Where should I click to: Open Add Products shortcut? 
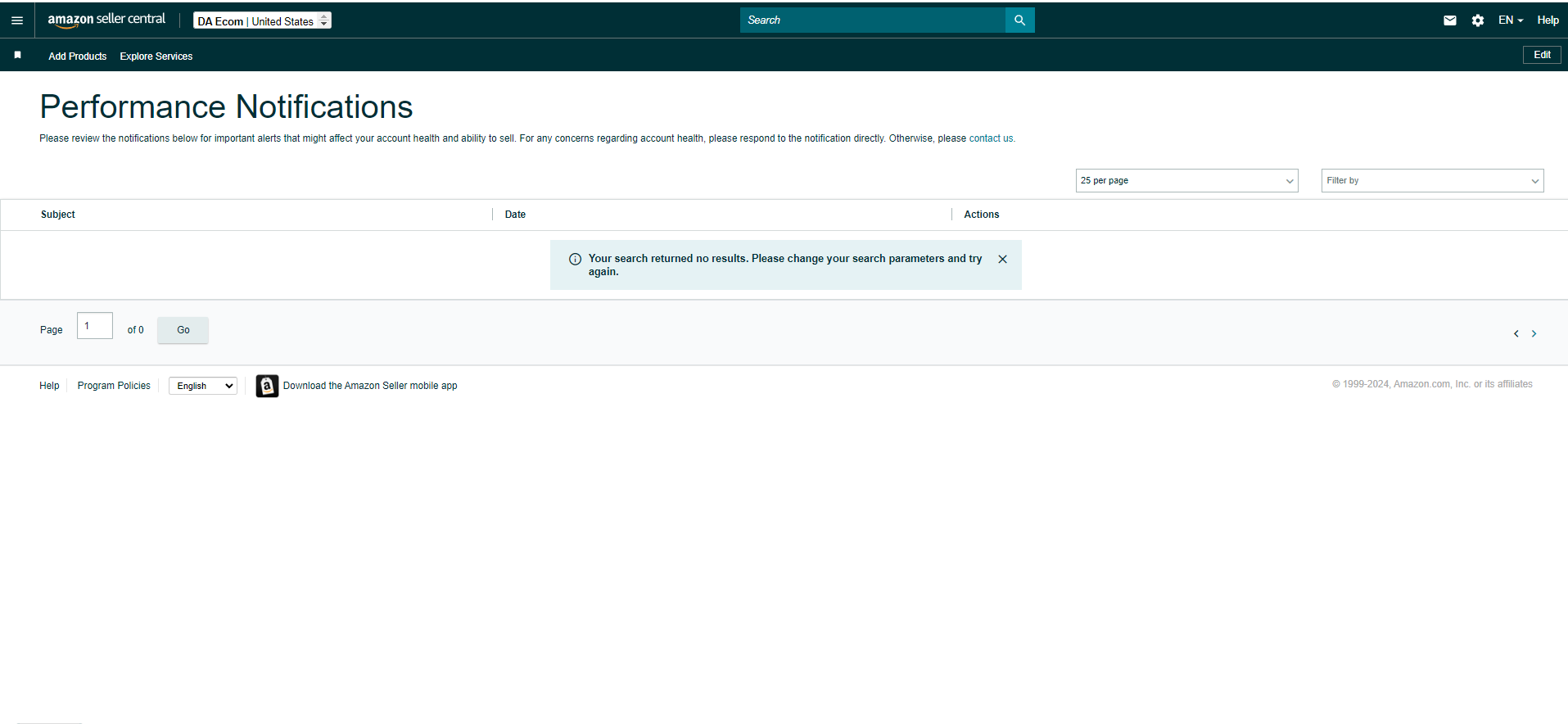click(78, 57)
